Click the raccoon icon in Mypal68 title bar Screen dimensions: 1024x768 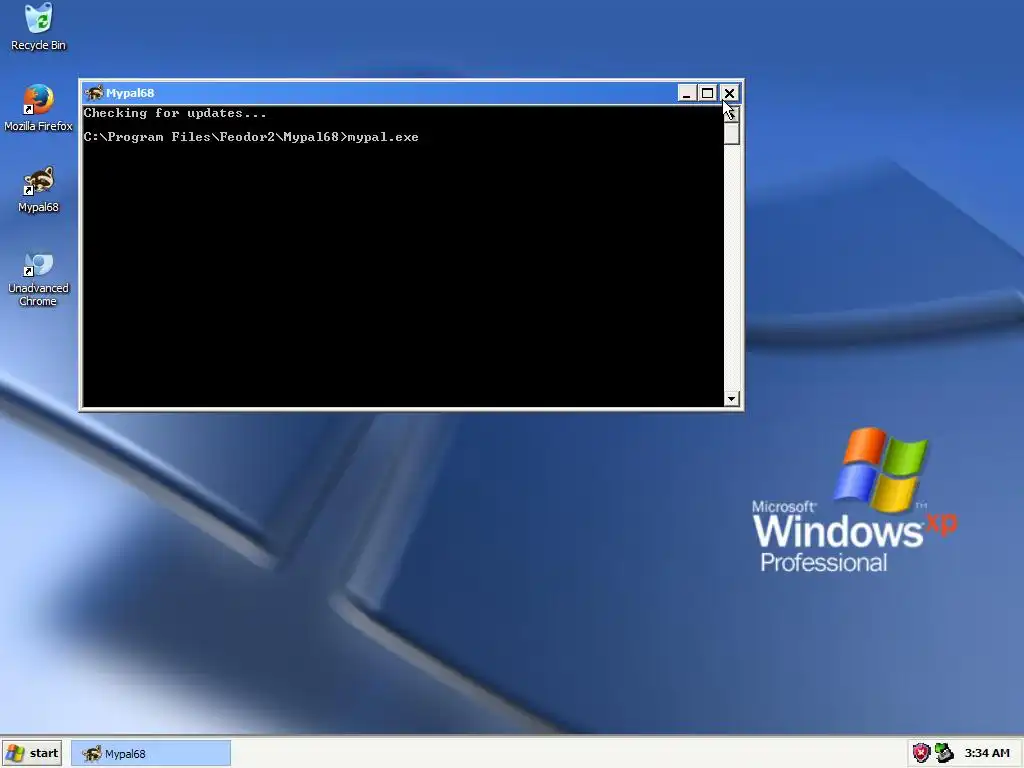94,93
